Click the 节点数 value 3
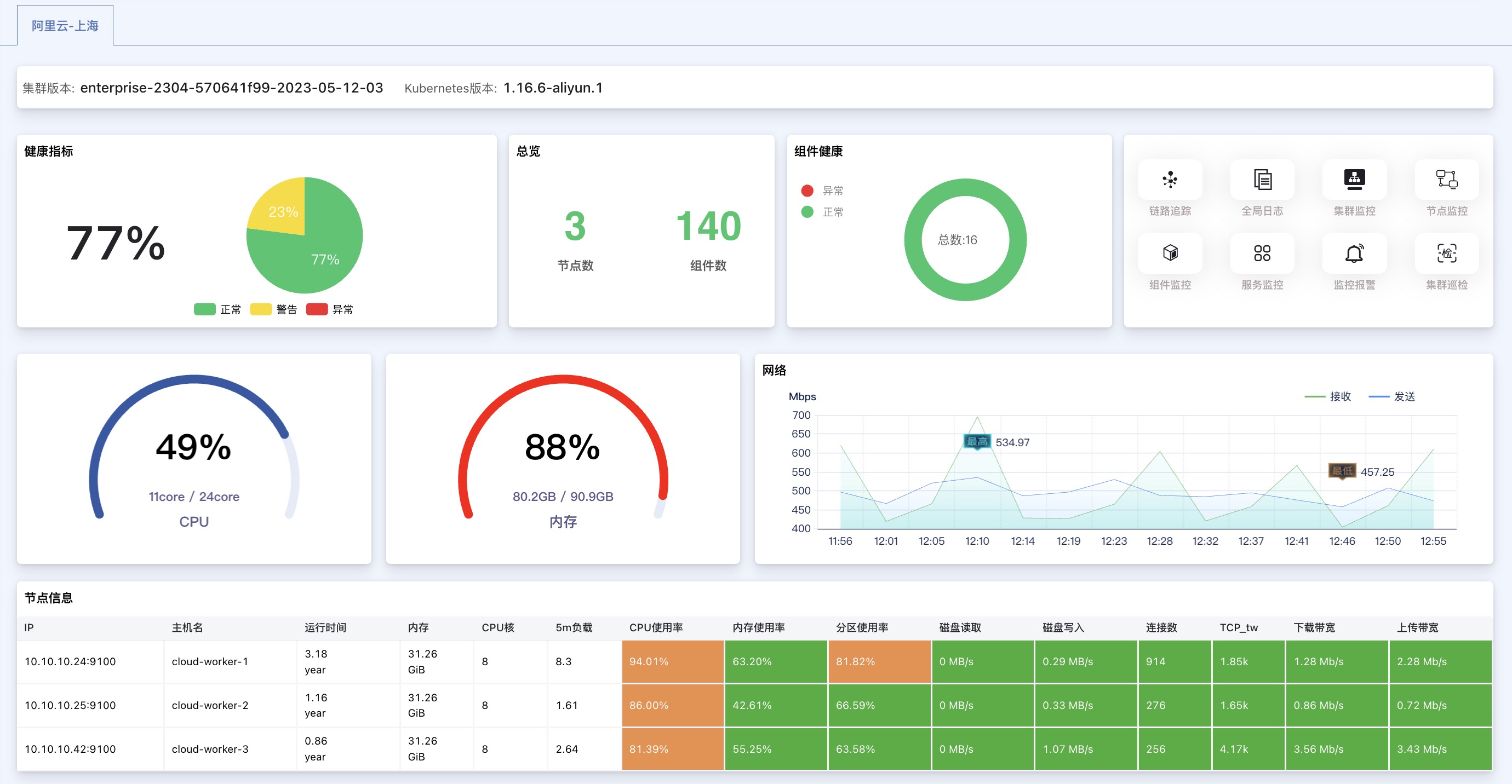This screenshot has height=784, width=1512. pos(575,226)
